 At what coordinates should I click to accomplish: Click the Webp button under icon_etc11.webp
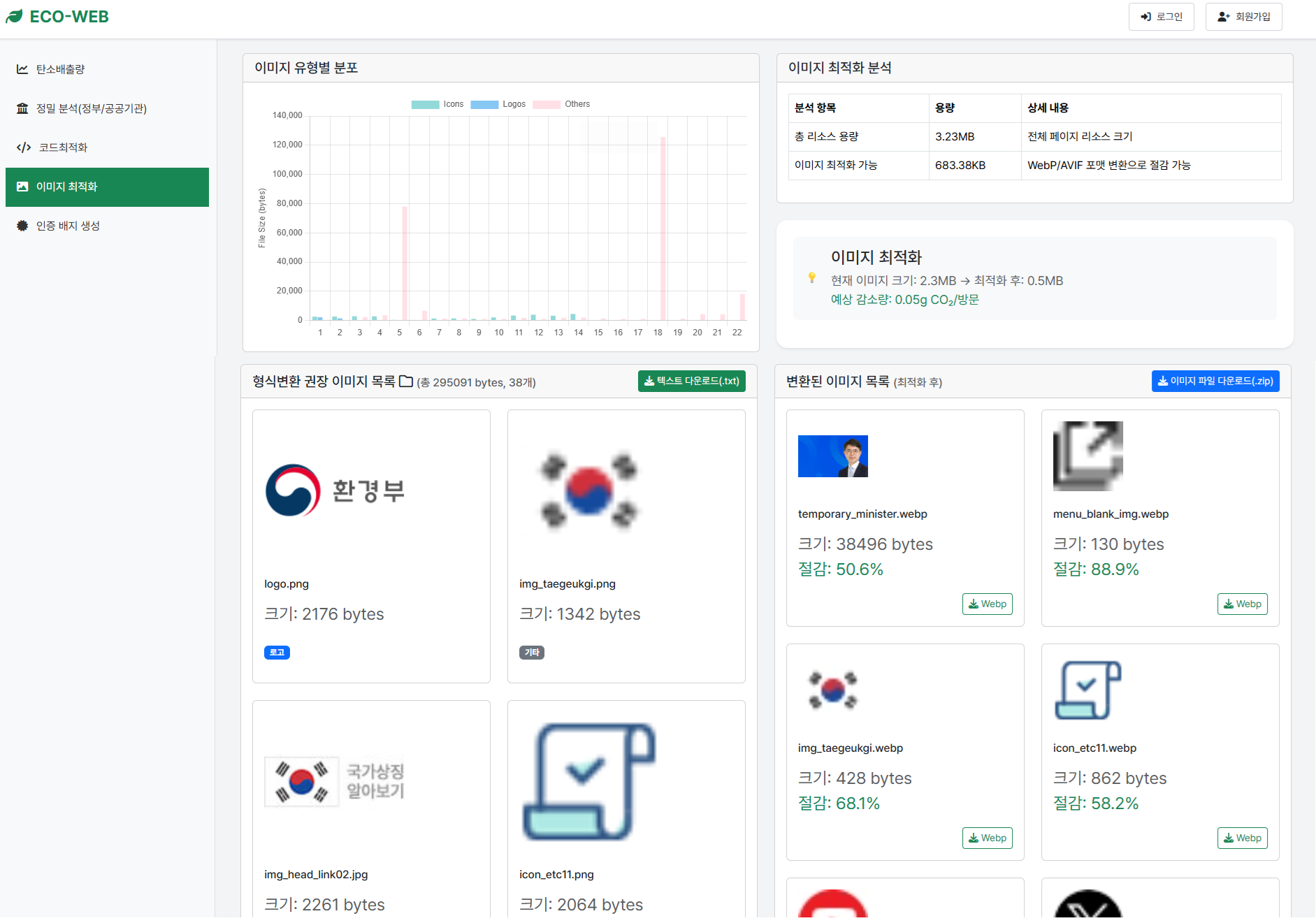coord(1242,838)
